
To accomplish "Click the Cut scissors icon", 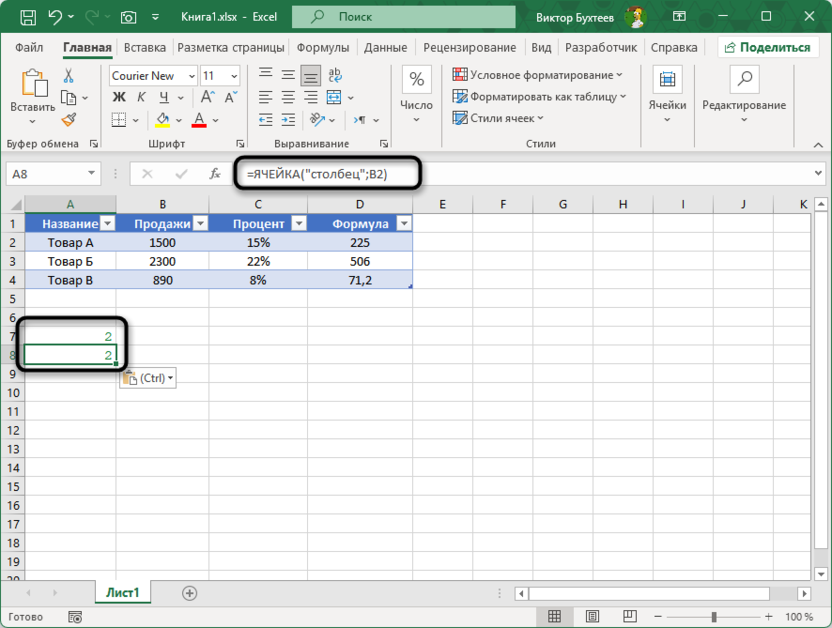I will tap(69, 76).
